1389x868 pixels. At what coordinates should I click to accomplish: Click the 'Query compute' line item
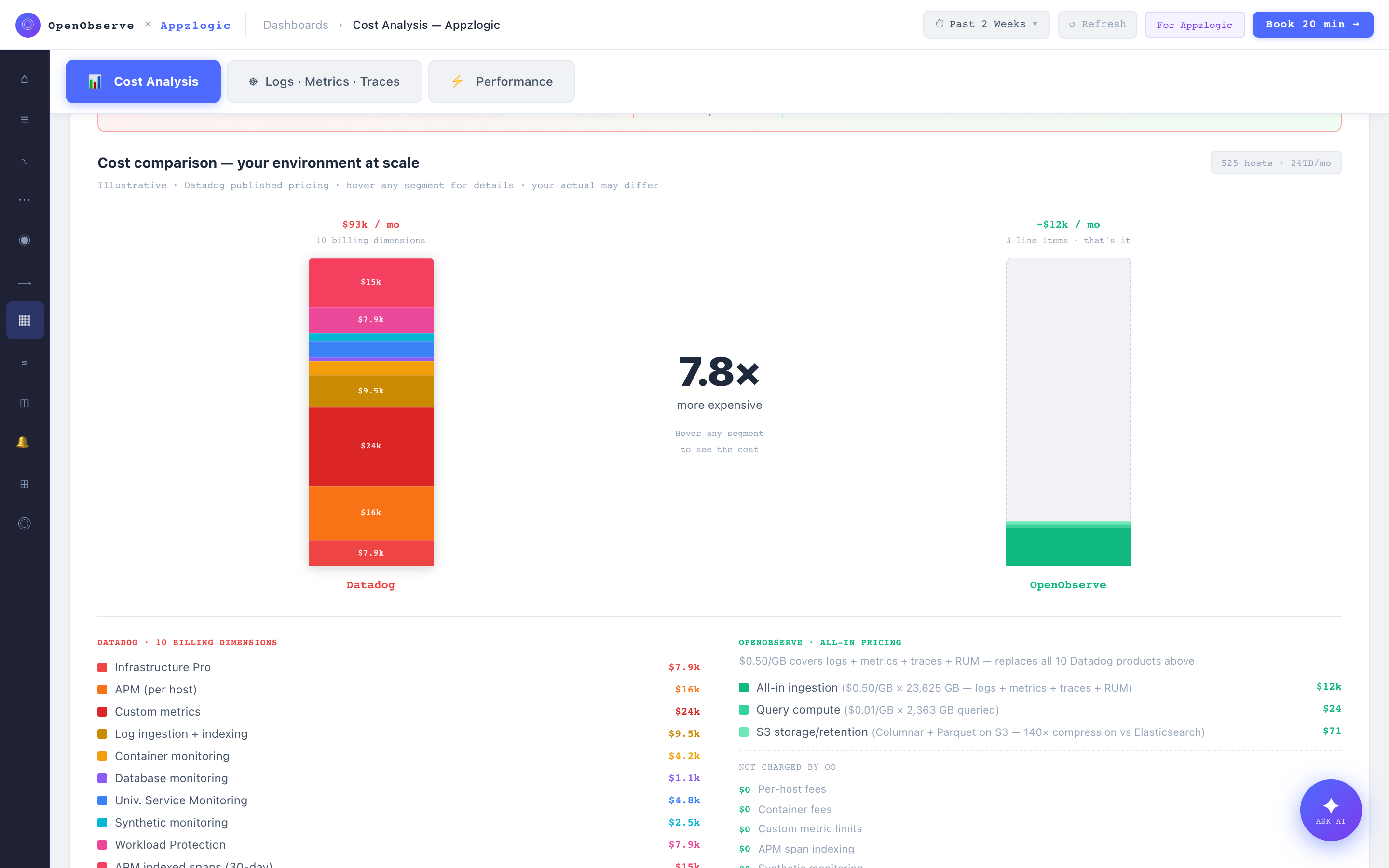click(1039, 710)
